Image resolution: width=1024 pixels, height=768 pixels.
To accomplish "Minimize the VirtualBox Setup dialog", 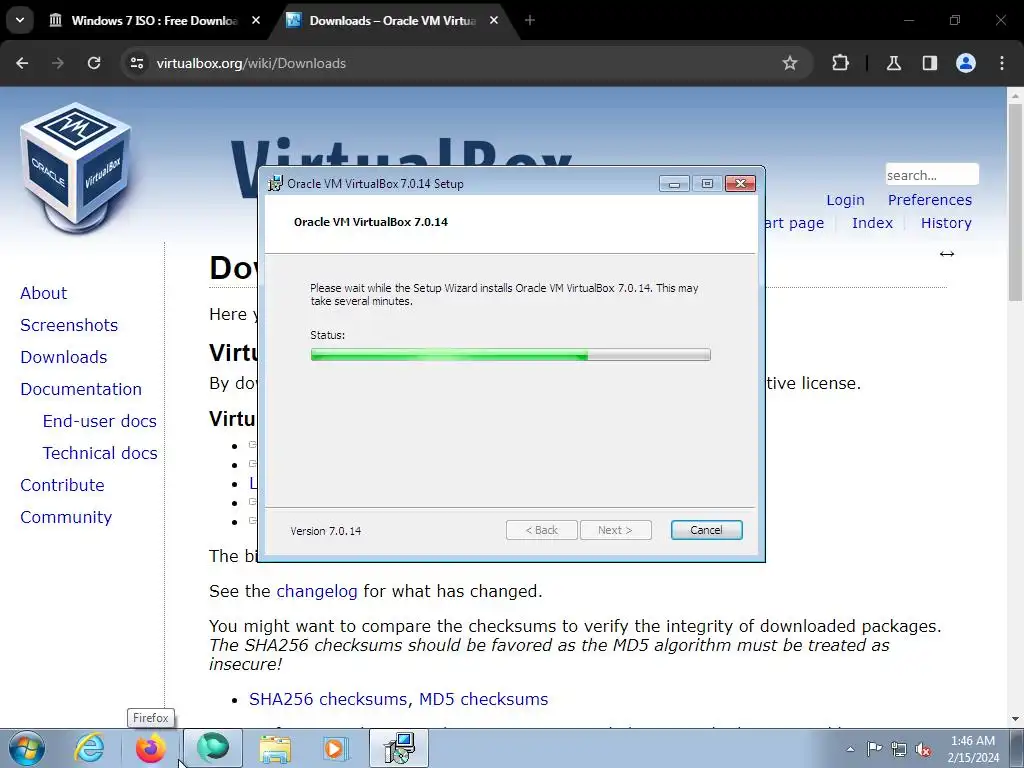I will (x=674, y=184).
